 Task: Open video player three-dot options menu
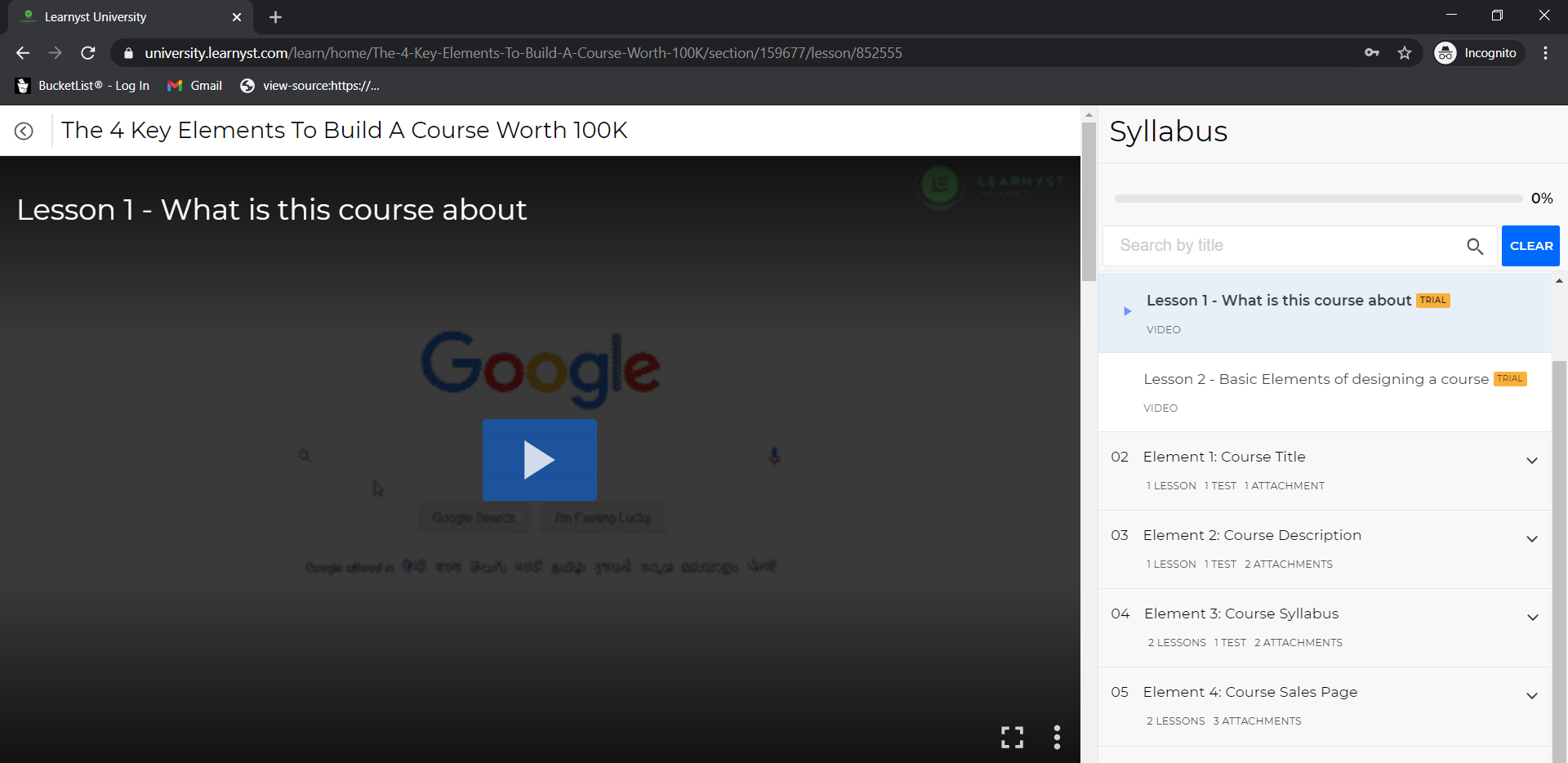(1057, 737)
